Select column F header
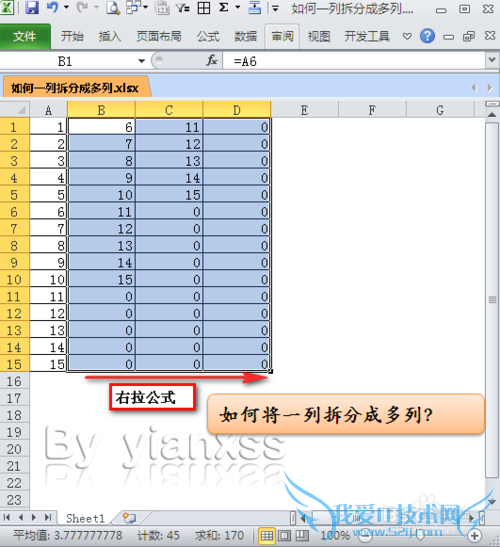This screenshot has height=547, width=500. click(x=372, y=110)
